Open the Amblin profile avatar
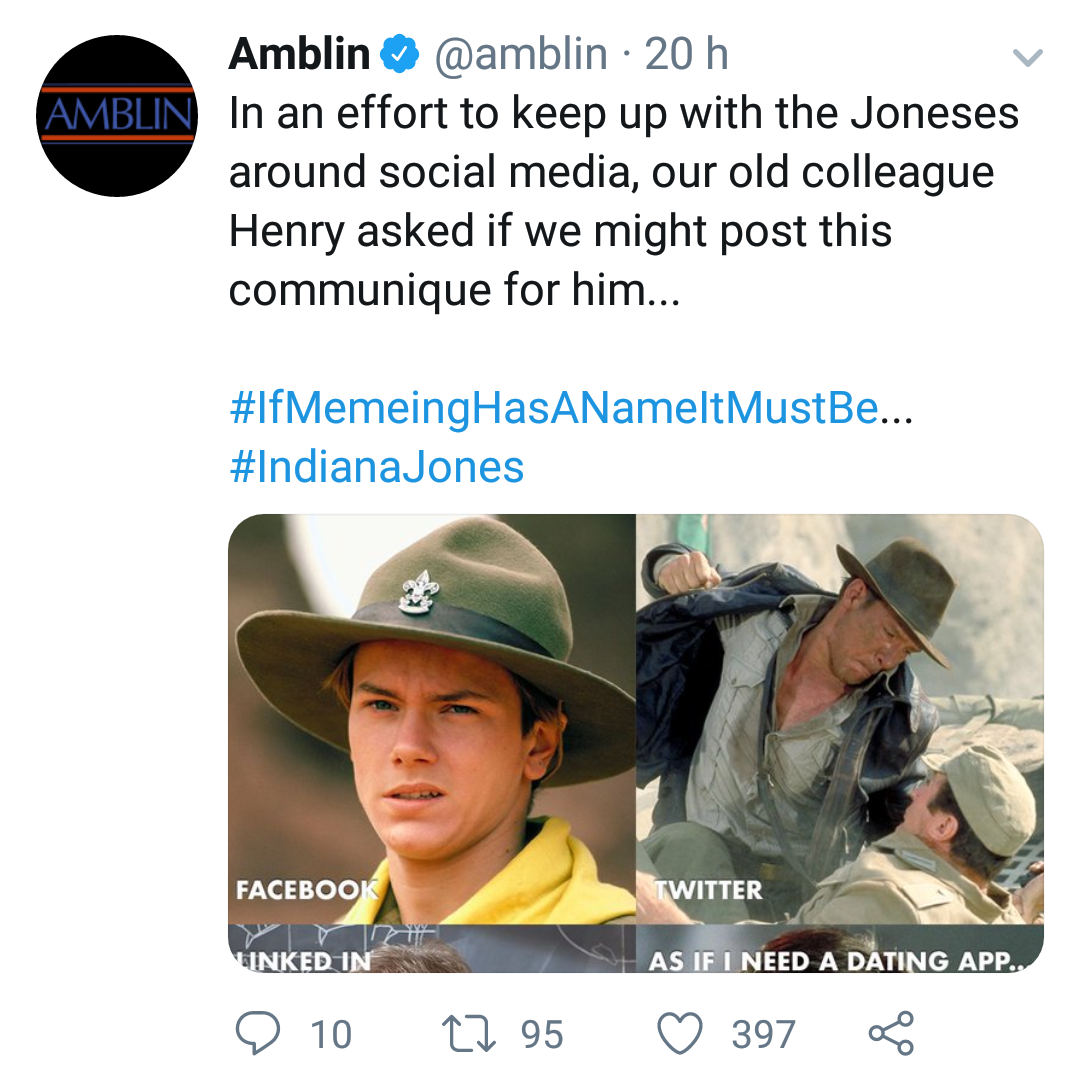The width and height of the screenshot is (1080, 1089). click(x=117, y=116)
